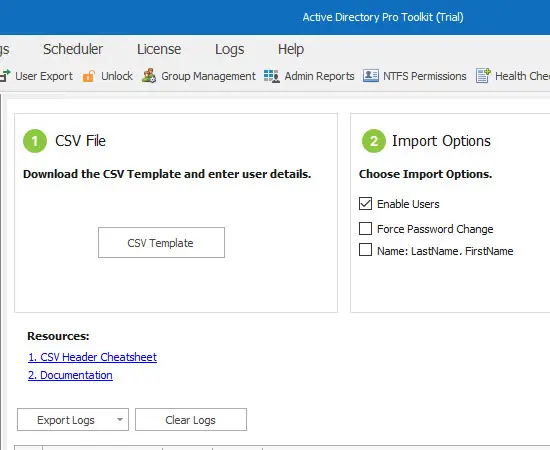Open the CSV Header Cheatsheet link

coord(92,357)
